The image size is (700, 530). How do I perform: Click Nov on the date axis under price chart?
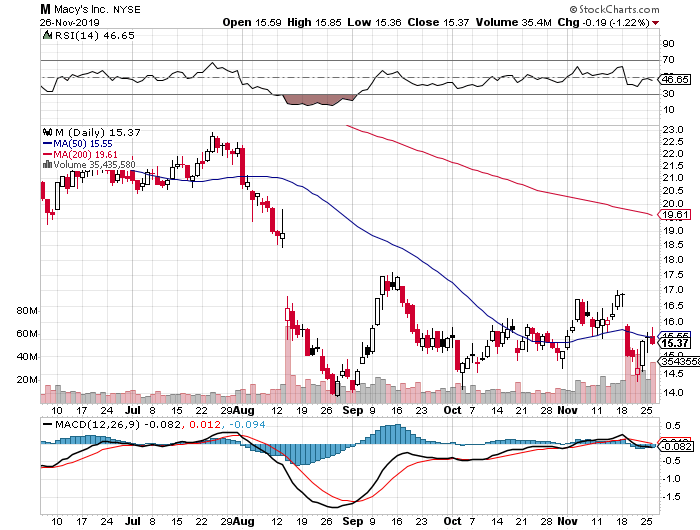[x=567, y=410]
